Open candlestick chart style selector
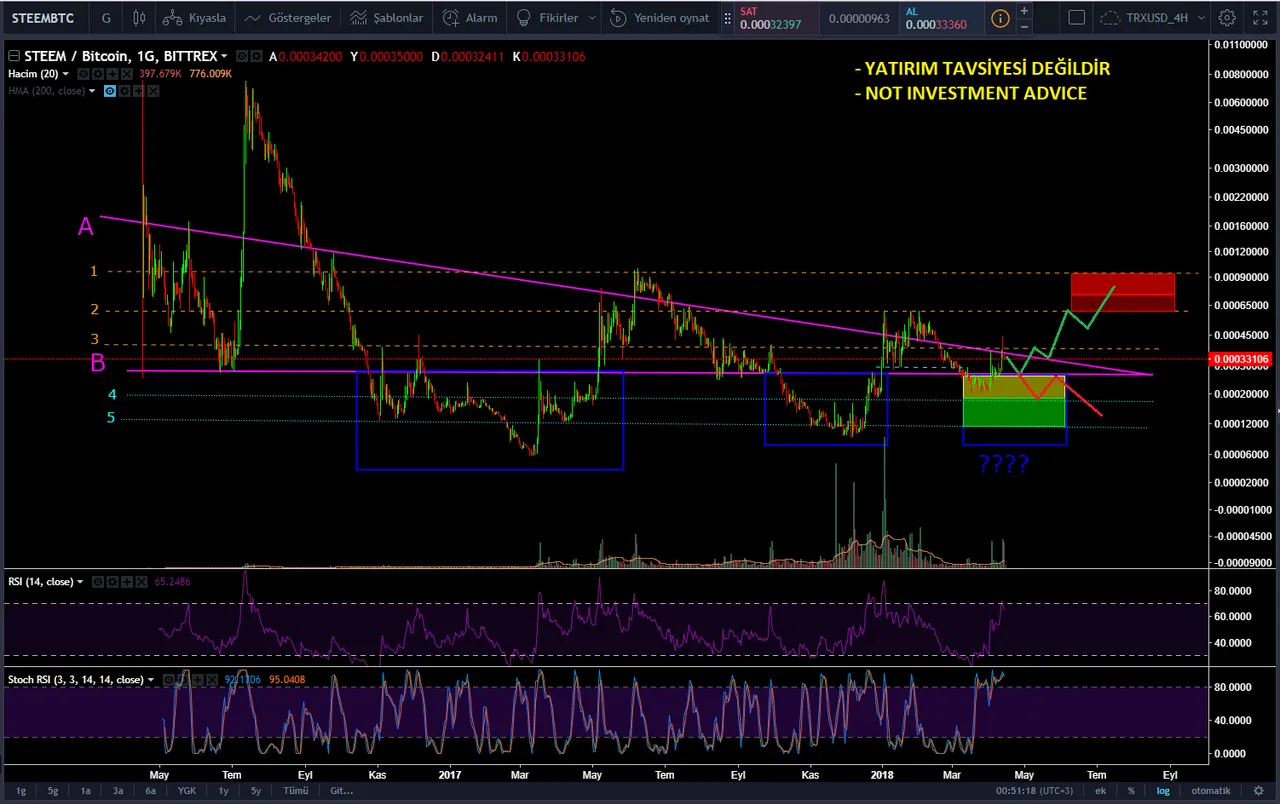Screen dimensions: 1280x804 click(x=139, y=17)
